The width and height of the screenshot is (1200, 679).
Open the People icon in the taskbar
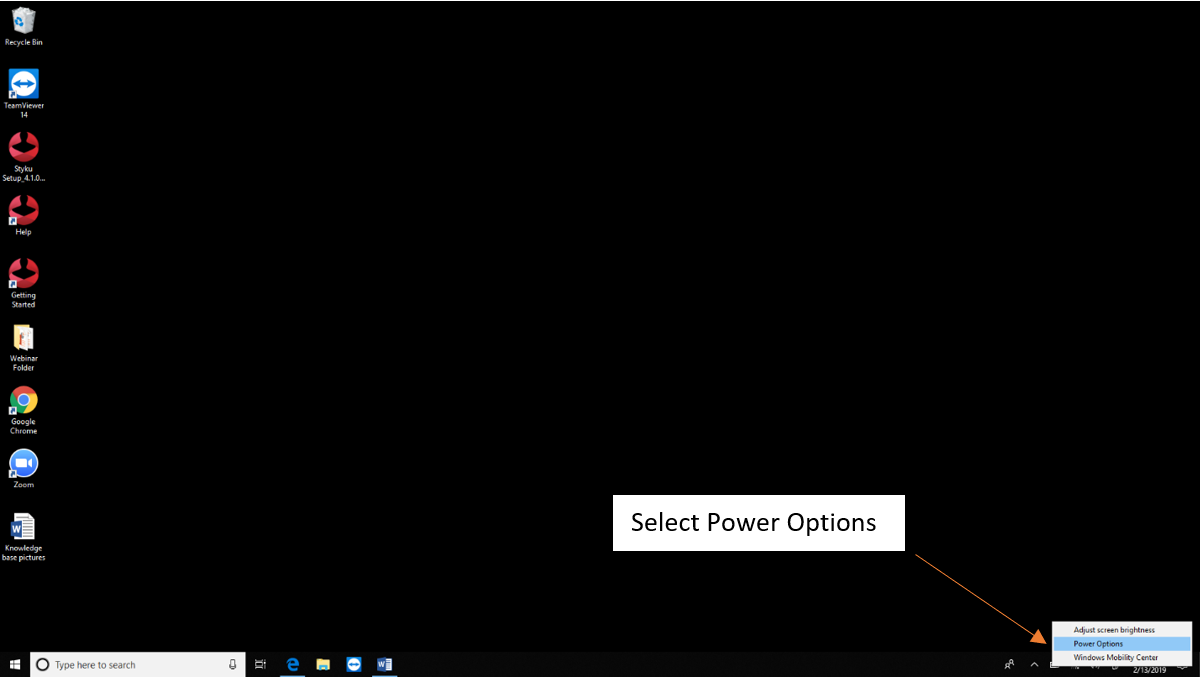(1009, 665)
